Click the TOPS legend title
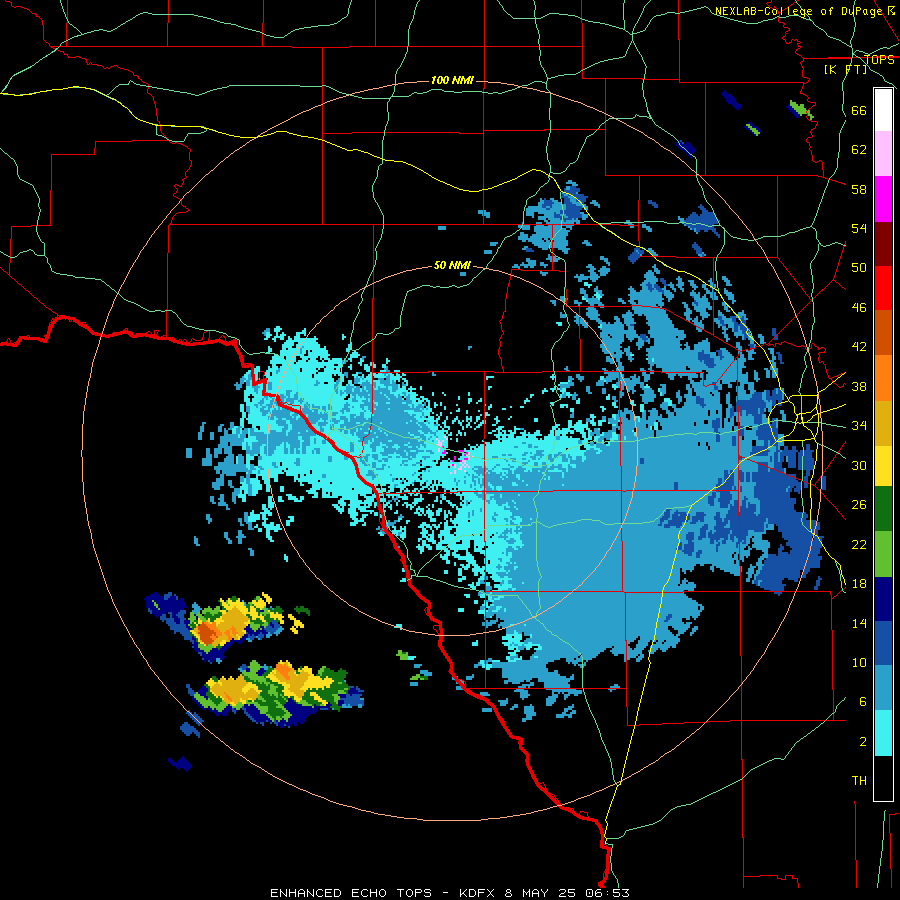The width and height of the screenshot is (900, 900). point(879,60)
